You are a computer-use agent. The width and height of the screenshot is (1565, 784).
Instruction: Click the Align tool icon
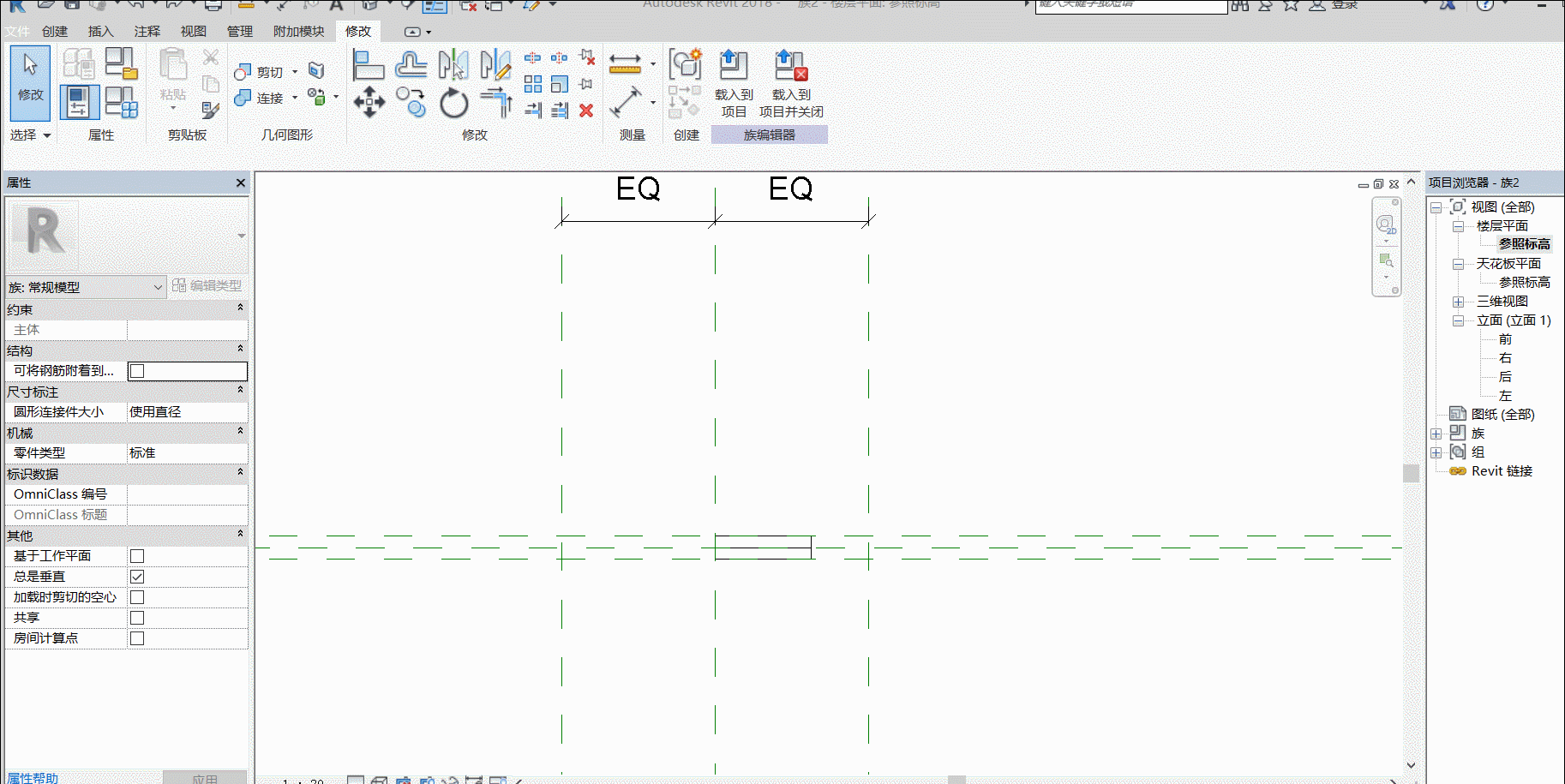coord(369,65)
